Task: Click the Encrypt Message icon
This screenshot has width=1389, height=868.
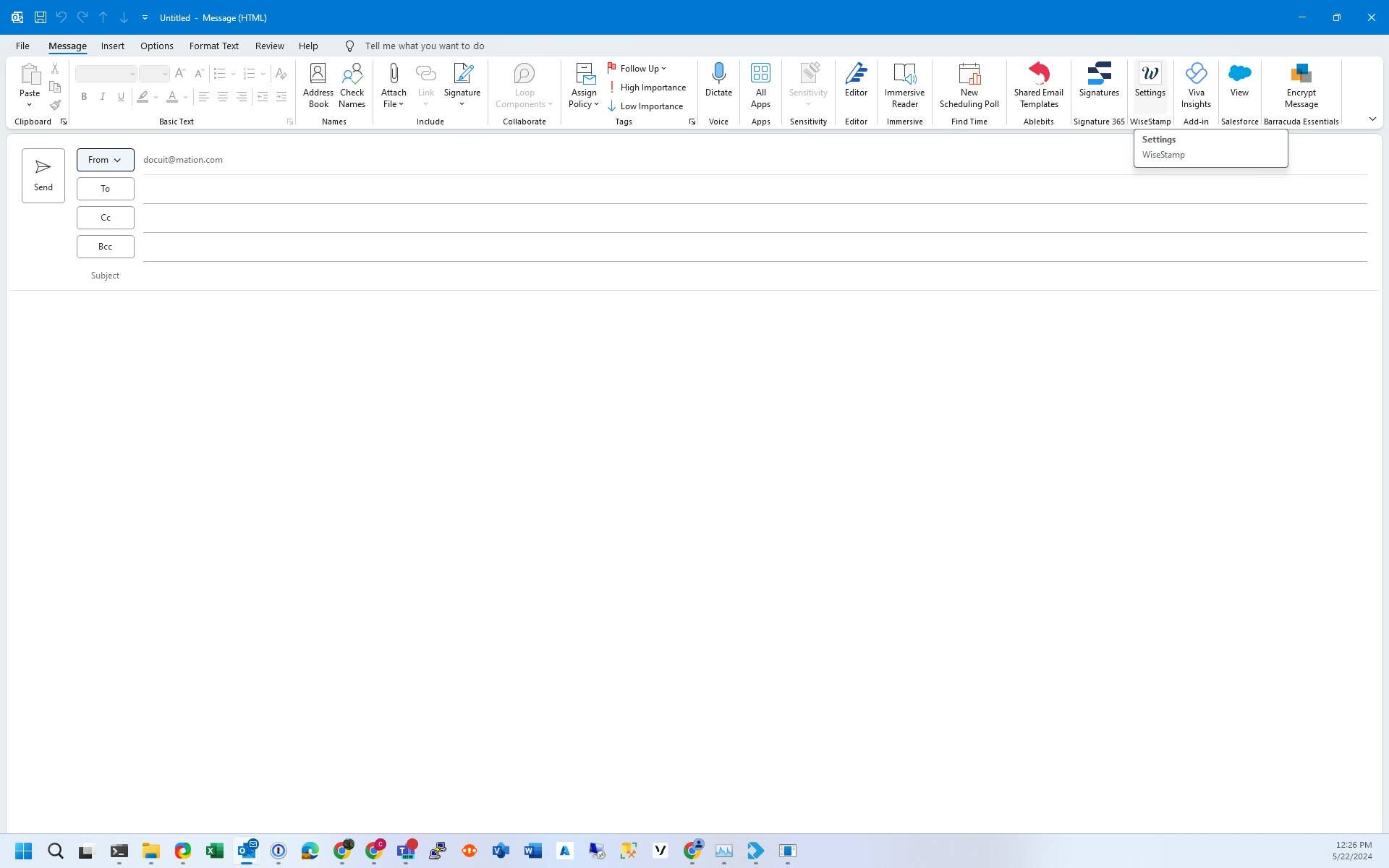Action: click(1300, 85)
